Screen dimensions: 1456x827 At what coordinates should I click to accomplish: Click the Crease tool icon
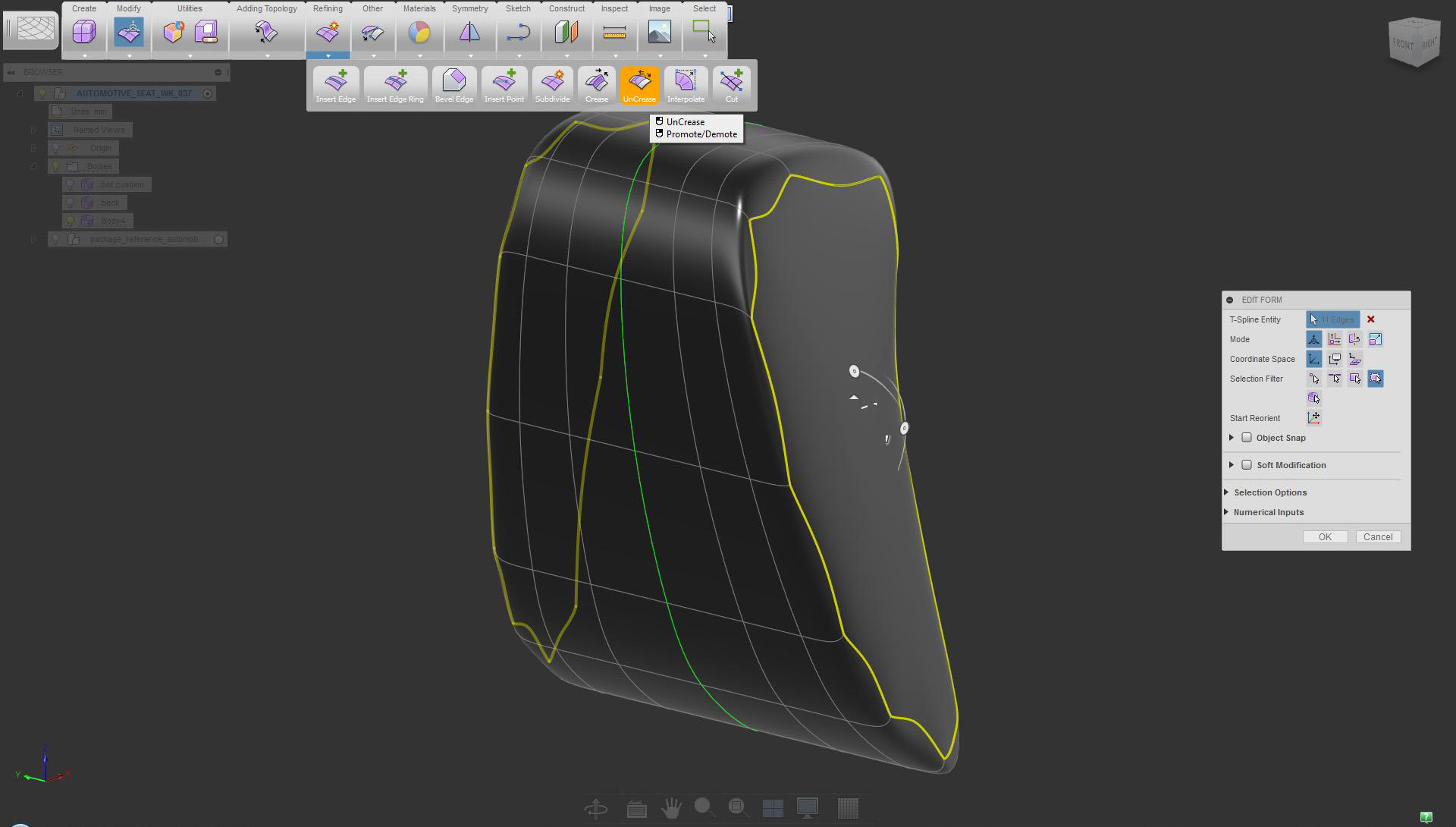tap(596, 81)
